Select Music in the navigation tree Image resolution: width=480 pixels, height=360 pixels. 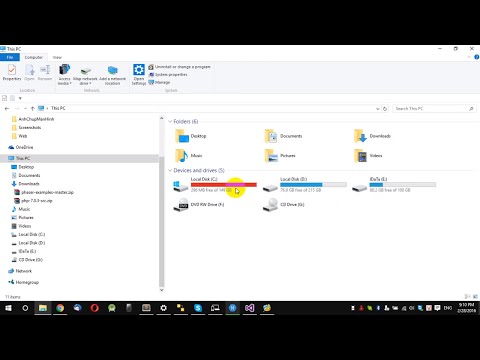coord(24,209)
